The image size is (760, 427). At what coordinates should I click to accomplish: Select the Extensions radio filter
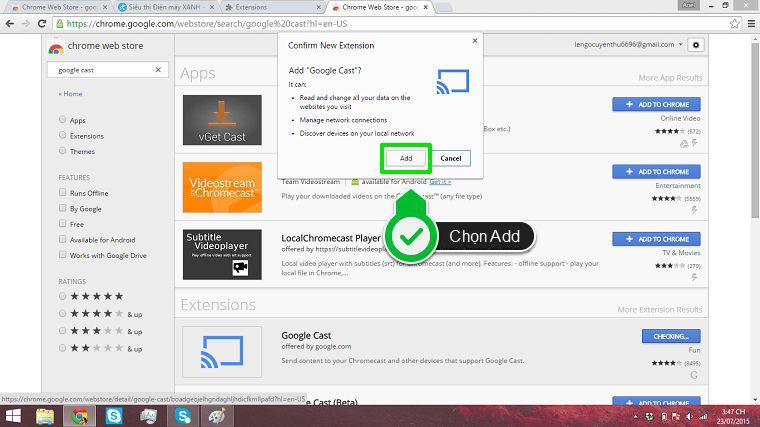click(63, 135)
